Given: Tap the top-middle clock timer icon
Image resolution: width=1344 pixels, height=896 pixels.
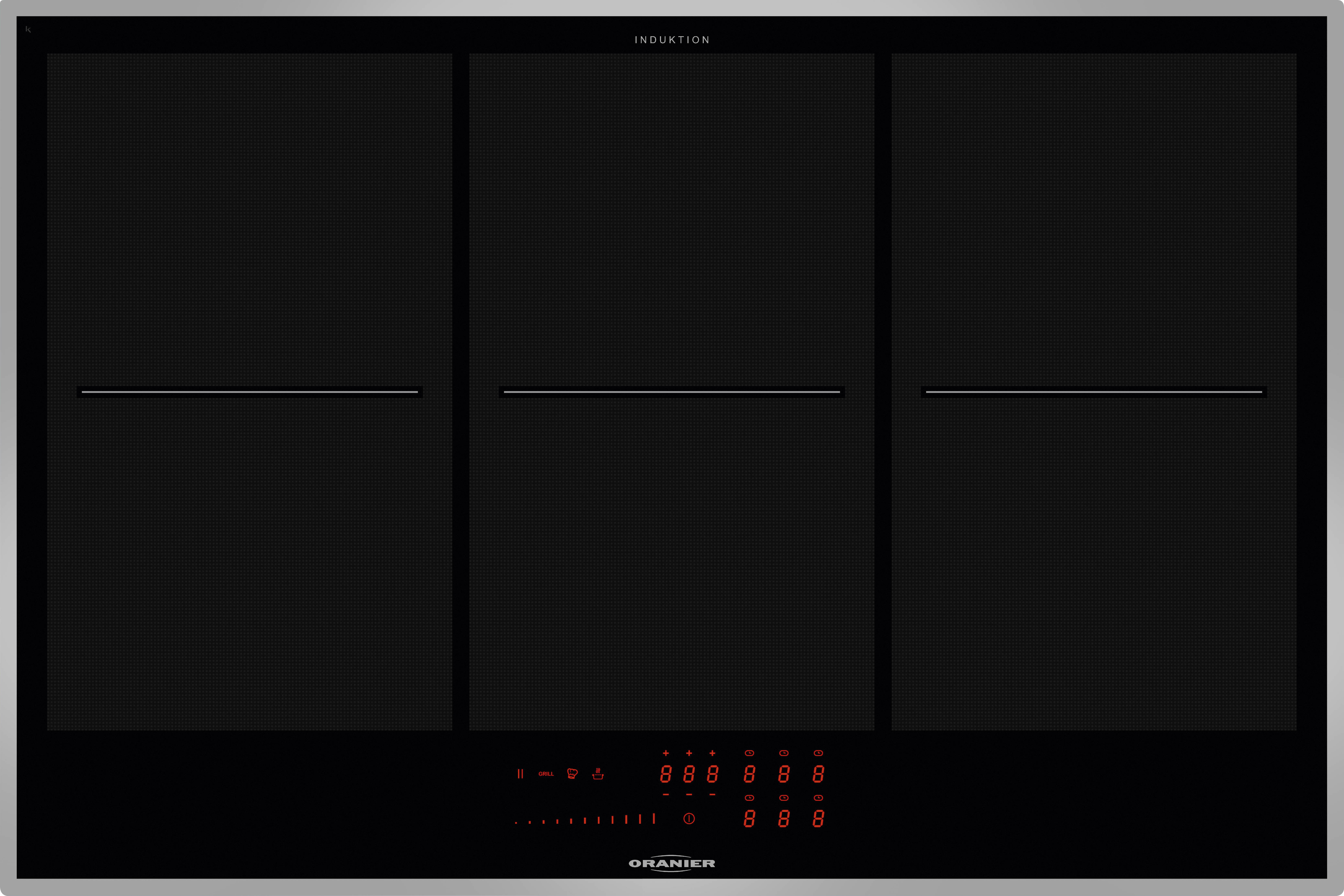Looking at the screenshot, I should click(784, 753).
